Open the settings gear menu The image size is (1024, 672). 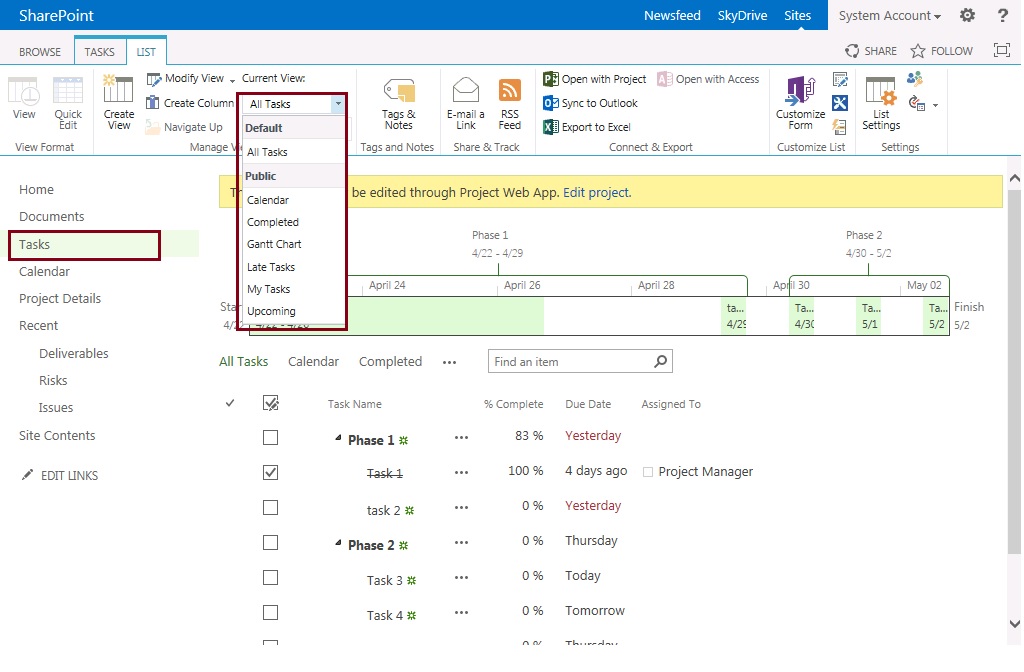[x=967, y=15]
